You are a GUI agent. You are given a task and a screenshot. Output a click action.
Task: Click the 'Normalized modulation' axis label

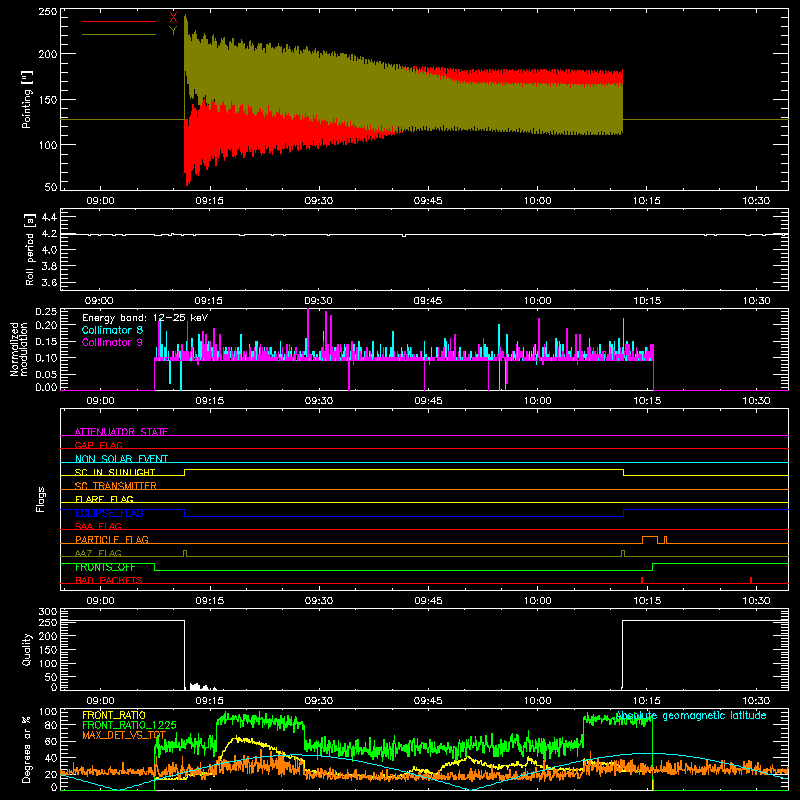[19, 349]
